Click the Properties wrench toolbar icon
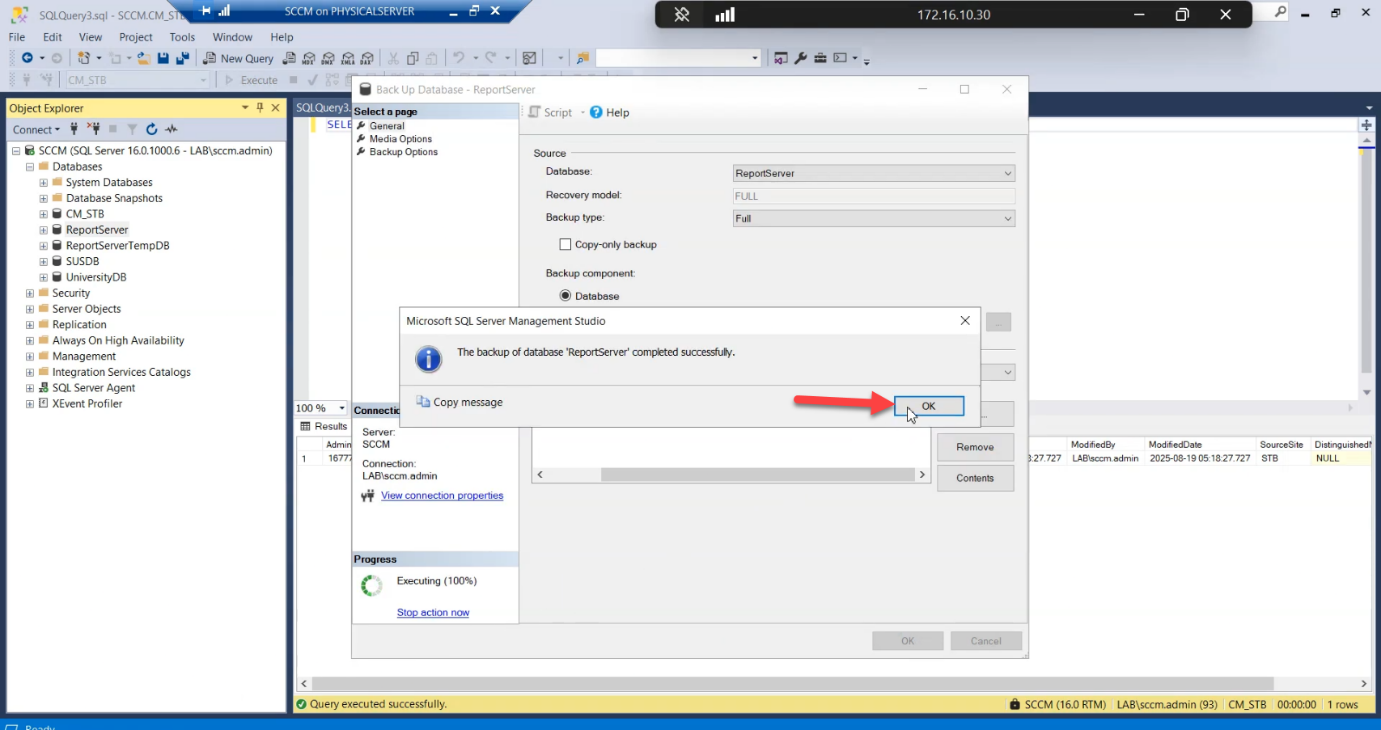Viewport: 1381px width, 730px height. (800, 58)
